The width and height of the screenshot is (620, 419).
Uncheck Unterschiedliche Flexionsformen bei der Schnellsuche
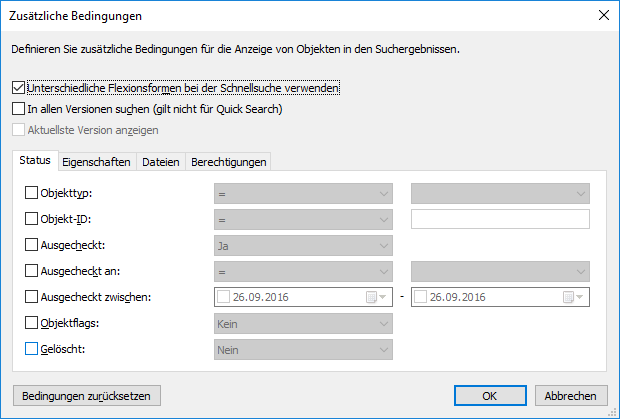(x=17, y=88)
